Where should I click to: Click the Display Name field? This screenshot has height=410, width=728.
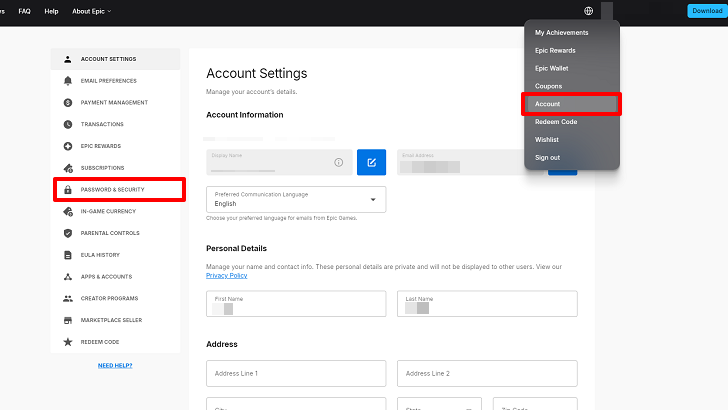pos(279,162)
